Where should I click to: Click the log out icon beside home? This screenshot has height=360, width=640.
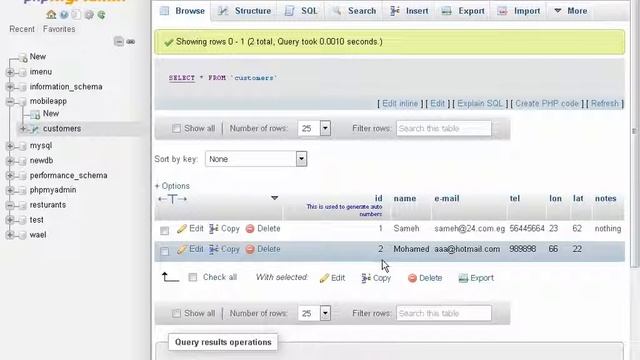[64, 15]
